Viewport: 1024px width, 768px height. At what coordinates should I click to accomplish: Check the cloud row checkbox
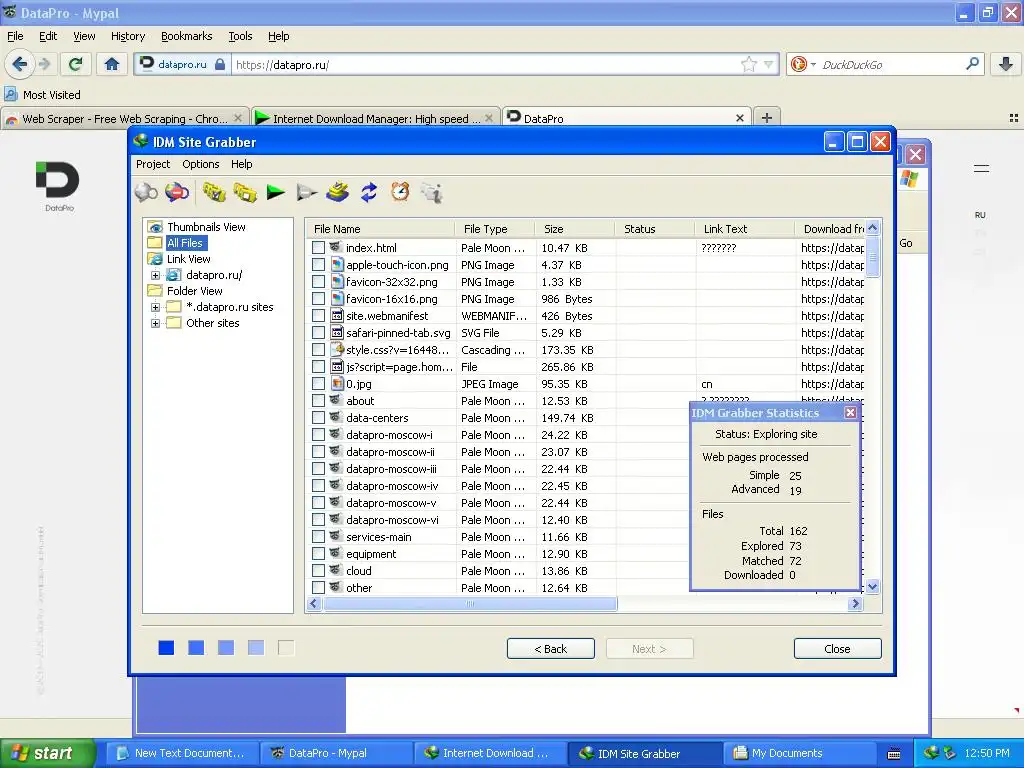point(318,570)
